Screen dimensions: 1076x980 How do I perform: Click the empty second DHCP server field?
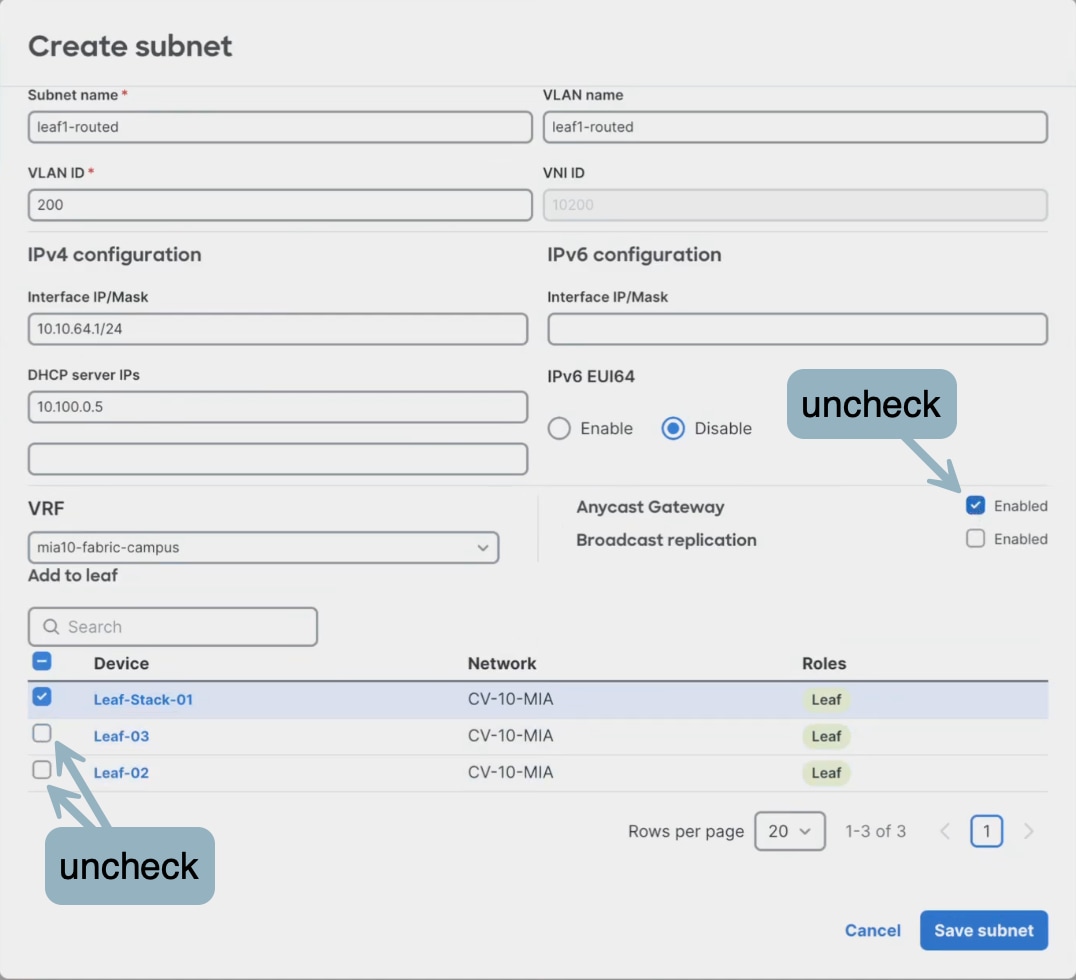coord(278,458)
